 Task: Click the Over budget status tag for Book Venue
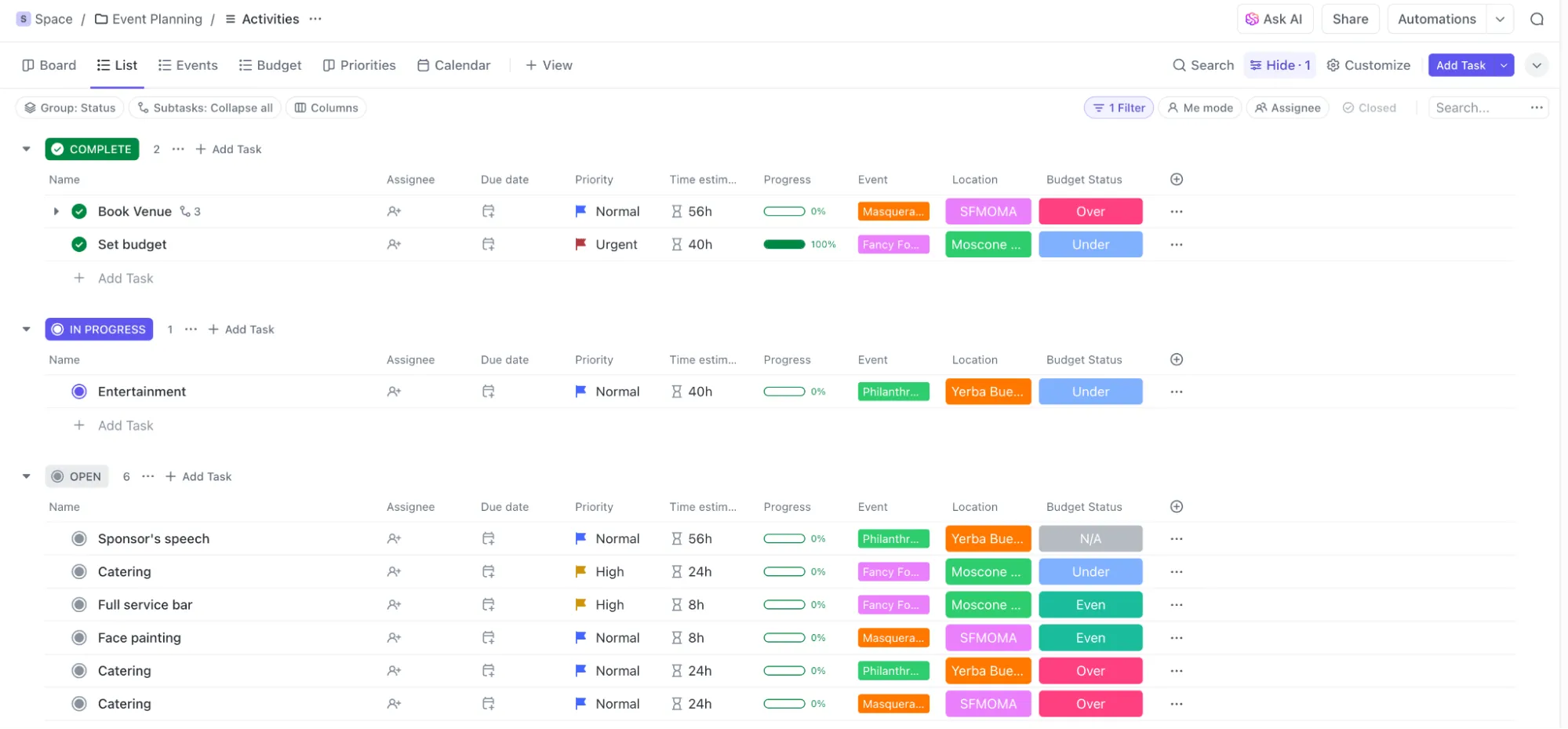pyautogui.click(x=1090, y=211)
